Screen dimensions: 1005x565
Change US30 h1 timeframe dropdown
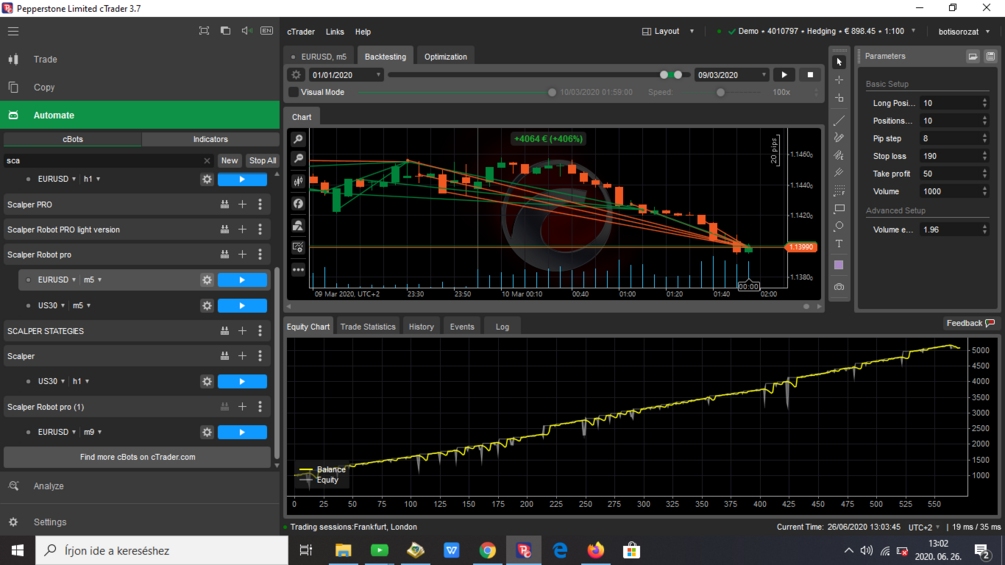(81, 381)
